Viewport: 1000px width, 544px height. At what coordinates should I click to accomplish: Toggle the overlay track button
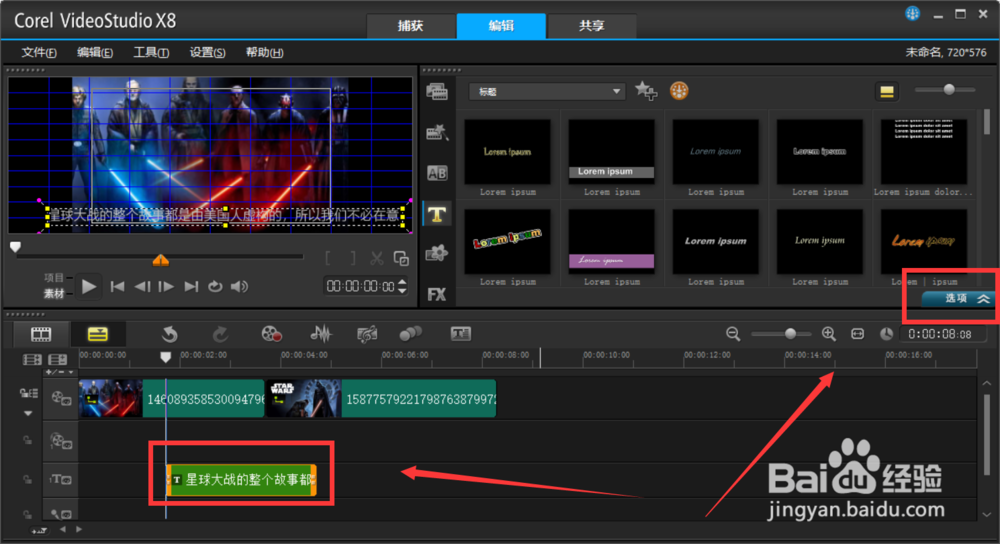click(x=61, y=440)
